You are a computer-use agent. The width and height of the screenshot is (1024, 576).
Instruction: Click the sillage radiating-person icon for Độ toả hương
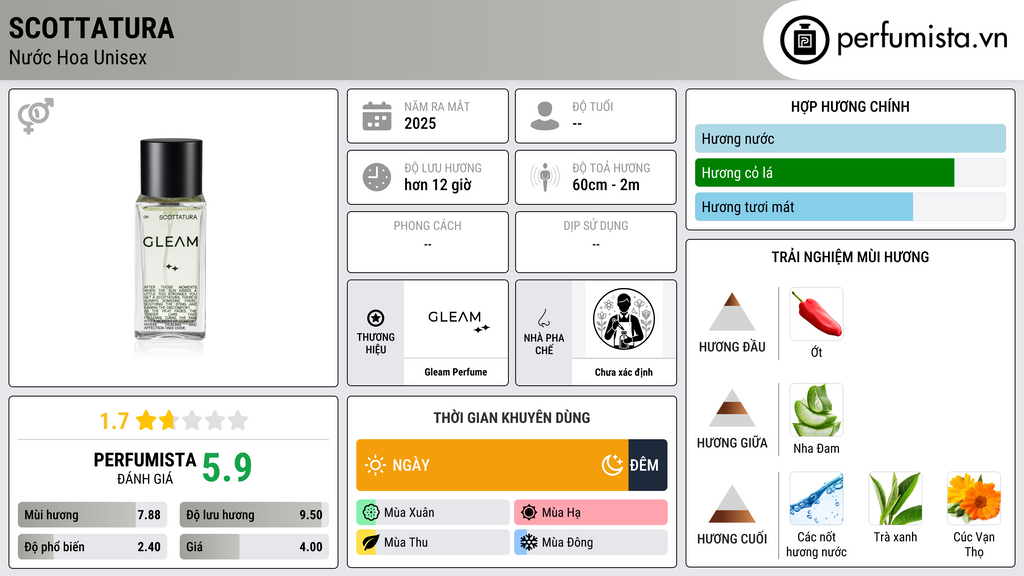tap(545, 177)
